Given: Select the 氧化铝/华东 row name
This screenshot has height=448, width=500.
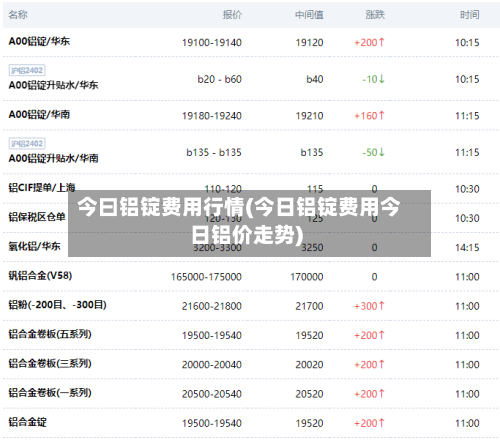Looking at the screenshot, I should pos(34,246).
